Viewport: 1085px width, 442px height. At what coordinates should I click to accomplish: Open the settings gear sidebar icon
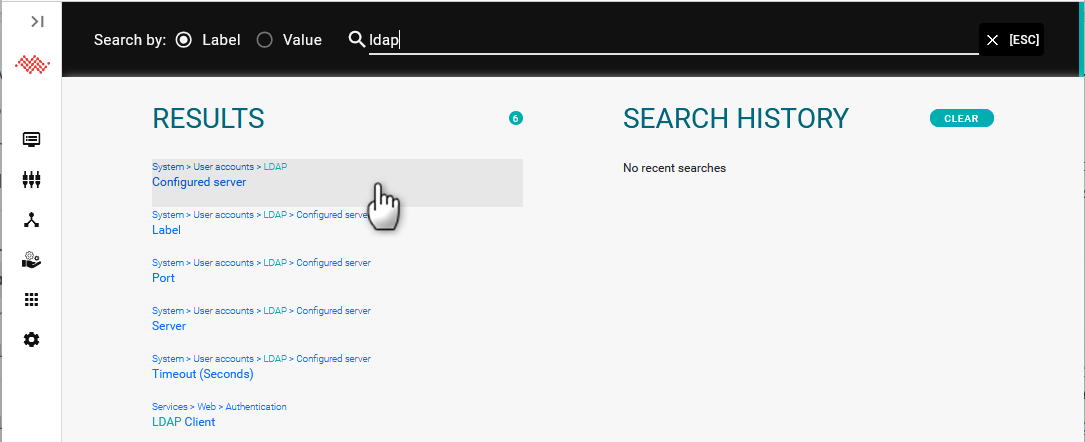tap(32, 340)
